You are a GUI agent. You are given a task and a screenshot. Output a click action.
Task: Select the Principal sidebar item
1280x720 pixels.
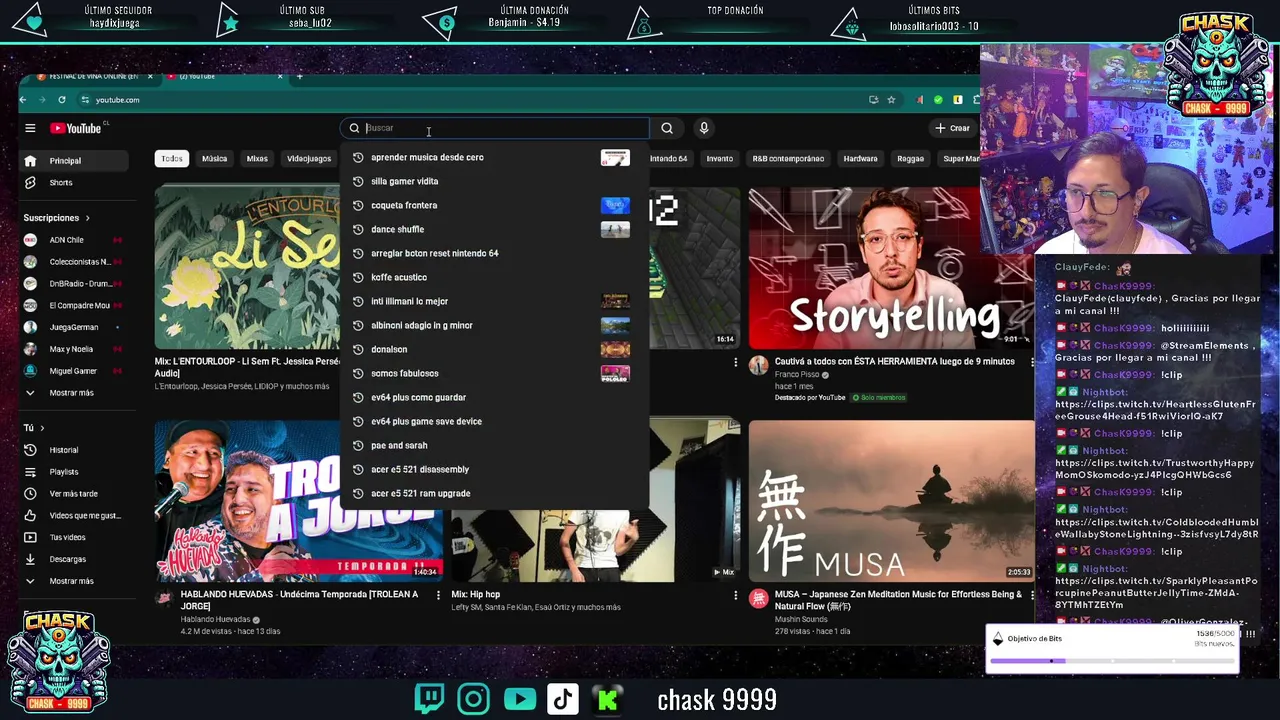75,161
